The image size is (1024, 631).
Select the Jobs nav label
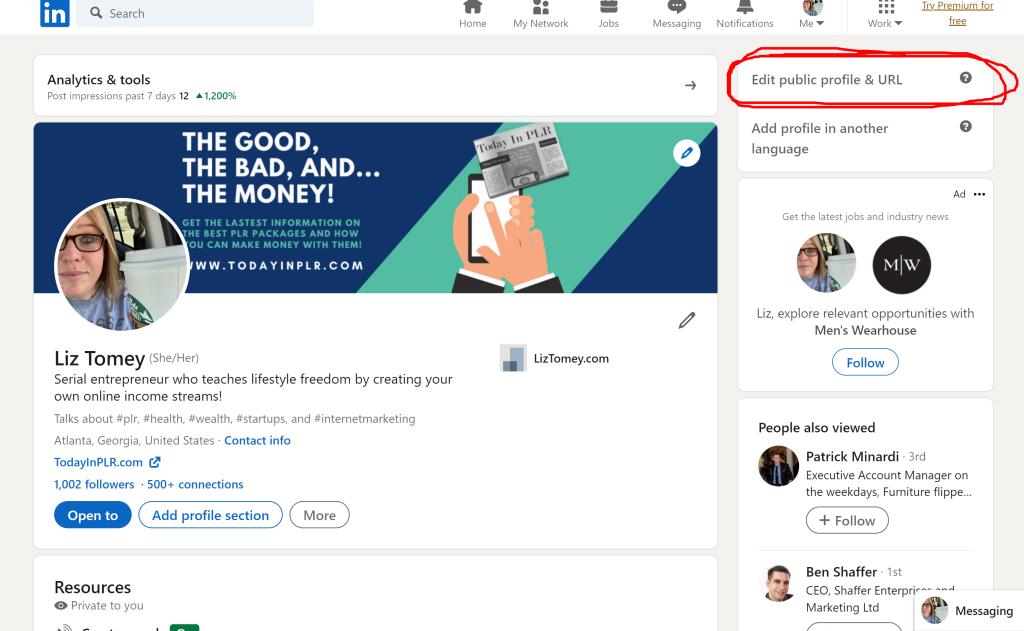(609, 24)
